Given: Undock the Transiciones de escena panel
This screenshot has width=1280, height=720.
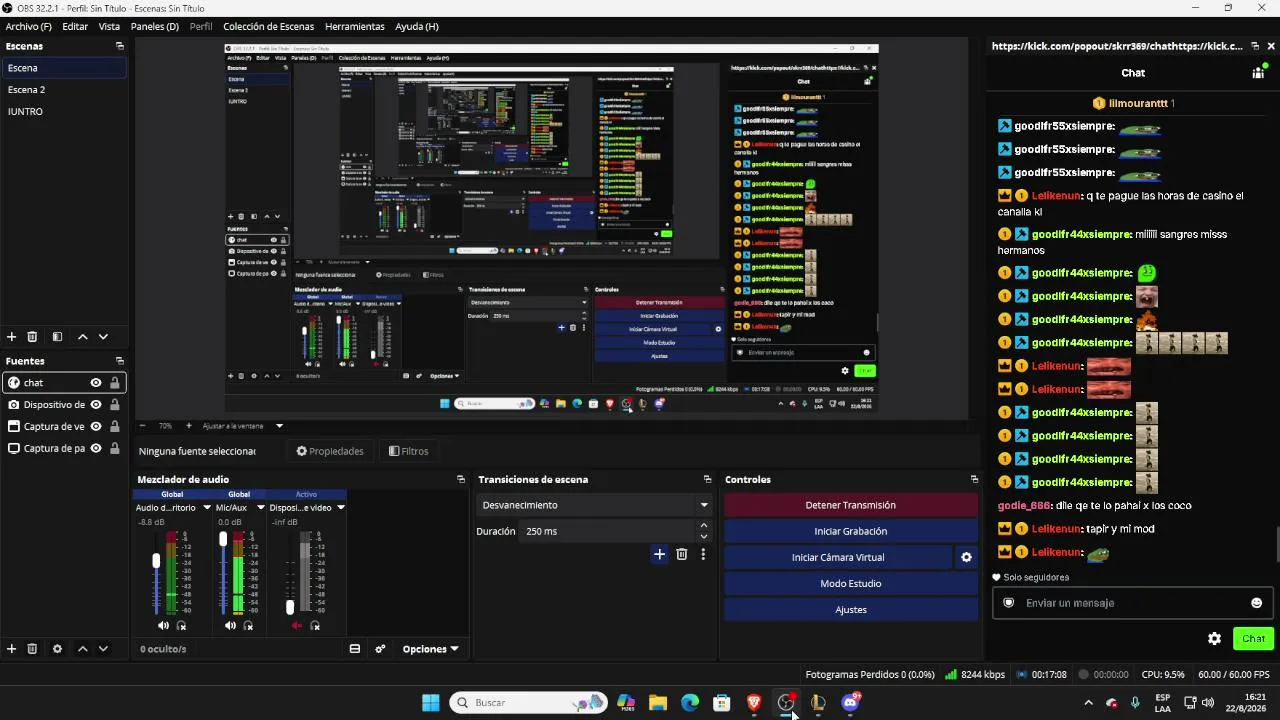Looking at the screenshot, I should point(707,480).
